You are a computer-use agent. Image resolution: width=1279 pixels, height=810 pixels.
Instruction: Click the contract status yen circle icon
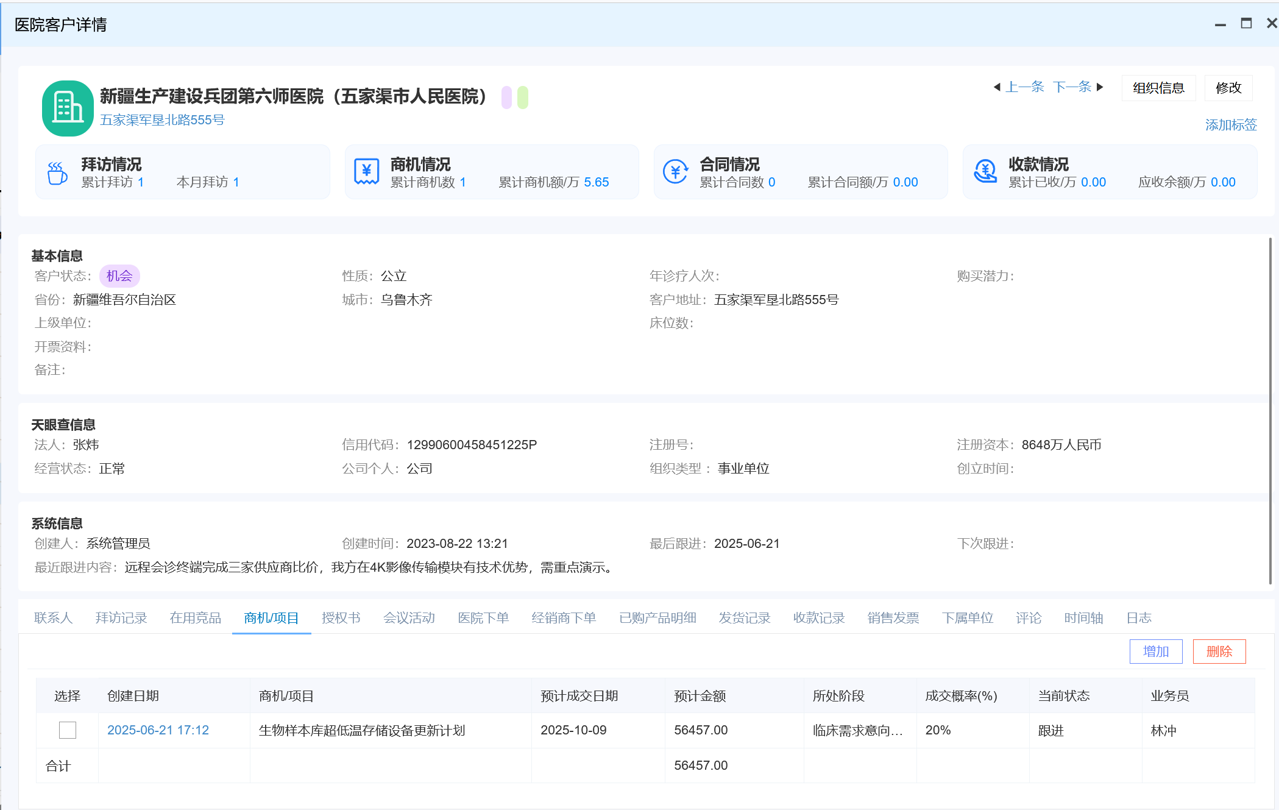tap(675, 172)
